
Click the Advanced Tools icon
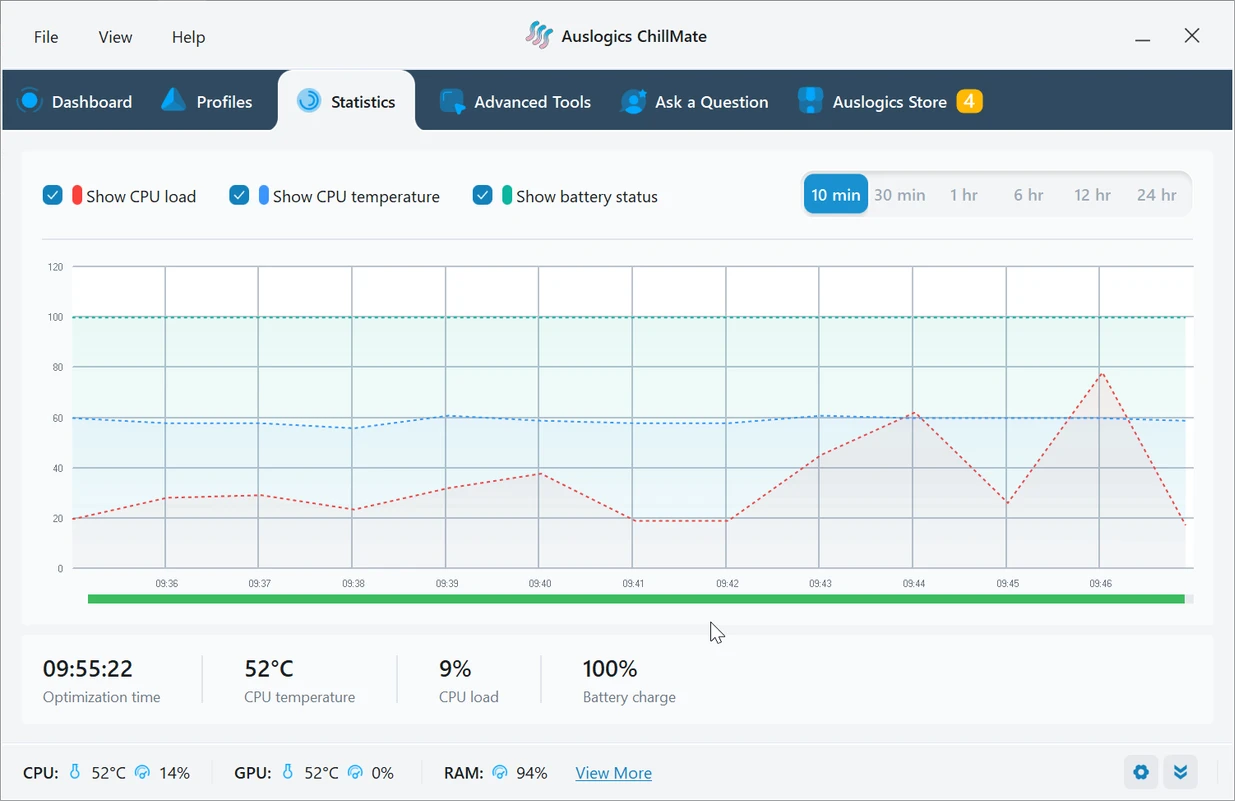pos(452,101)
